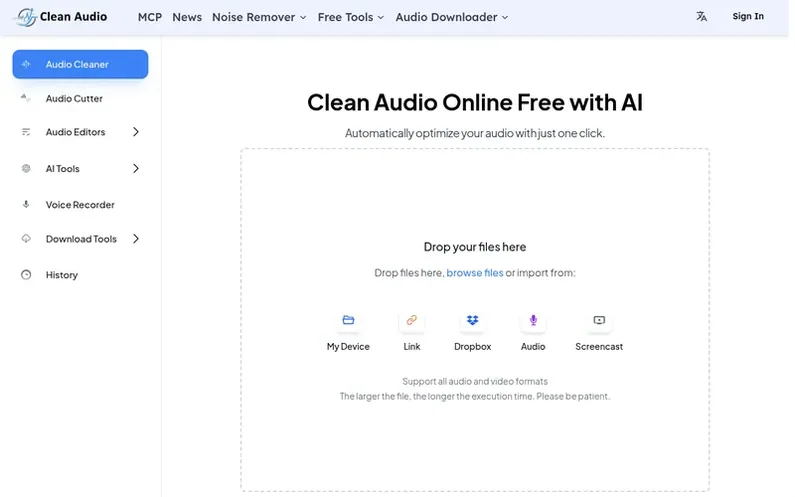Image resolution: width=795 pixels, height=497 pixels.
Task: Select Free Tools menu label
Action: [345, 17]
